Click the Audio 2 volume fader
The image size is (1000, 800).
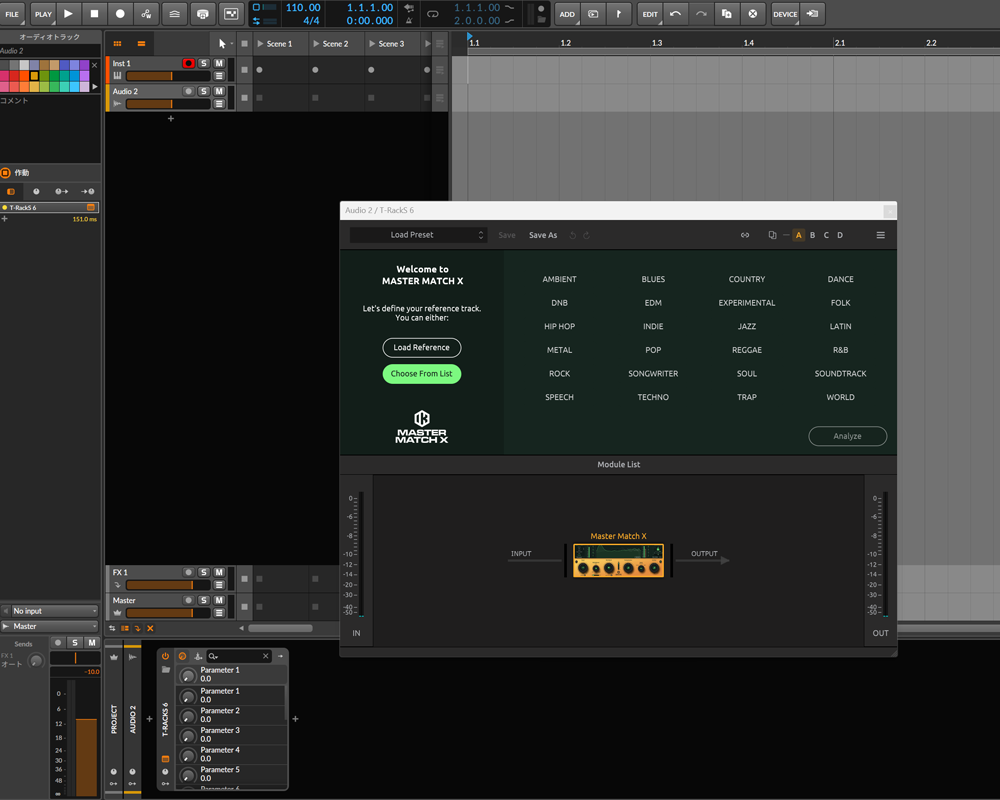pyautogui.click(x=168, y=104)
